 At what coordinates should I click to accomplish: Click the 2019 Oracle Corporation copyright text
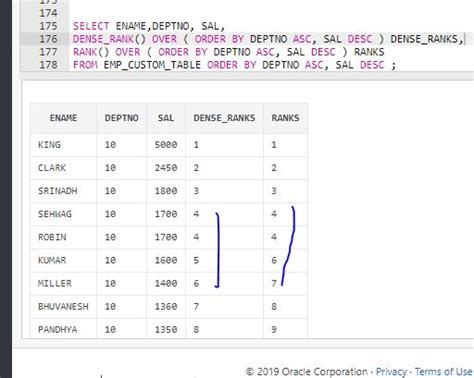pos(306,372)
